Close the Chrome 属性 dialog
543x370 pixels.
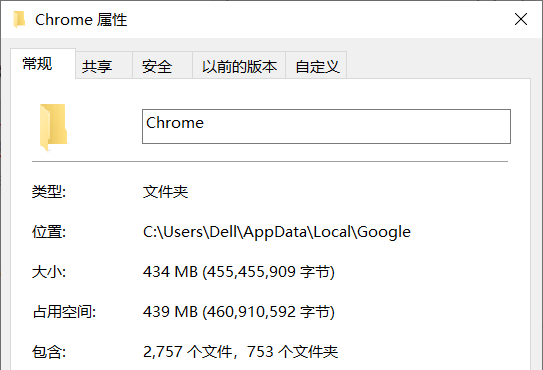(x=520, y=19)
